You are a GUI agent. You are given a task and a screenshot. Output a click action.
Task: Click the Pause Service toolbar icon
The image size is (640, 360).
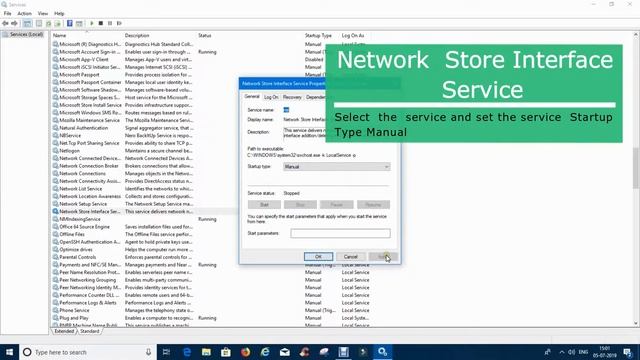tap(110, 23)
